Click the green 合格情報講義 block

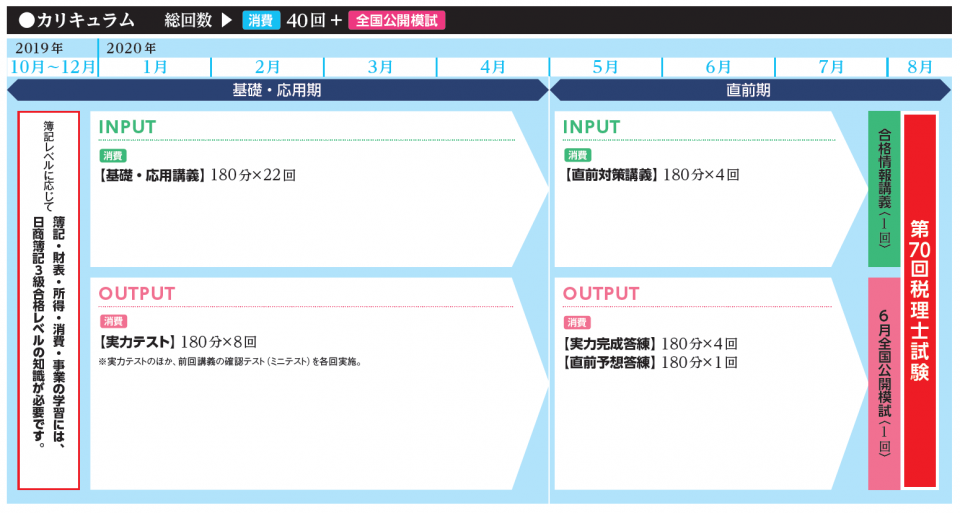(x=884, y=189)
